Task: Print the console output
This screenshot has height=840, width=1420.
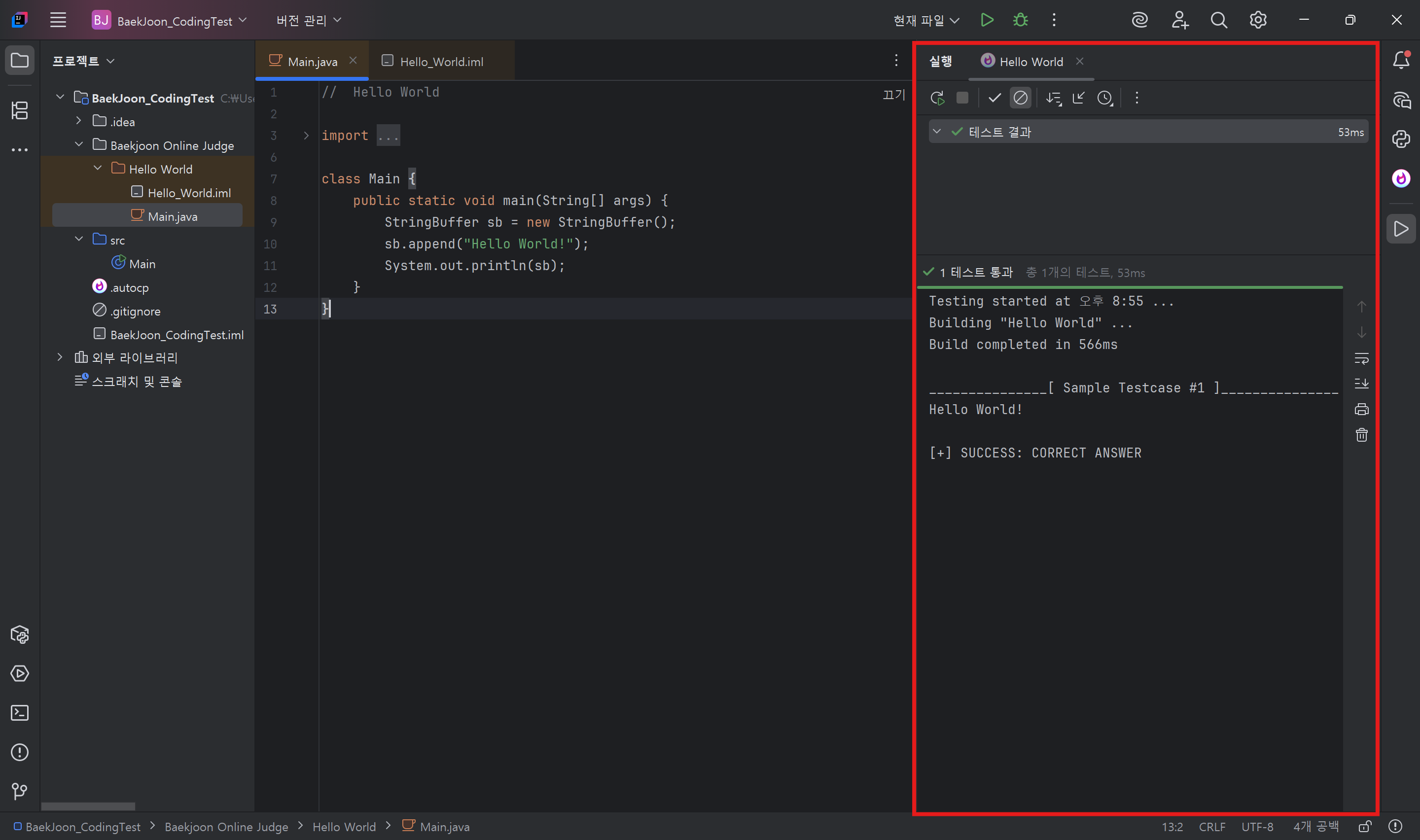Action: (x=1362, y=409)
